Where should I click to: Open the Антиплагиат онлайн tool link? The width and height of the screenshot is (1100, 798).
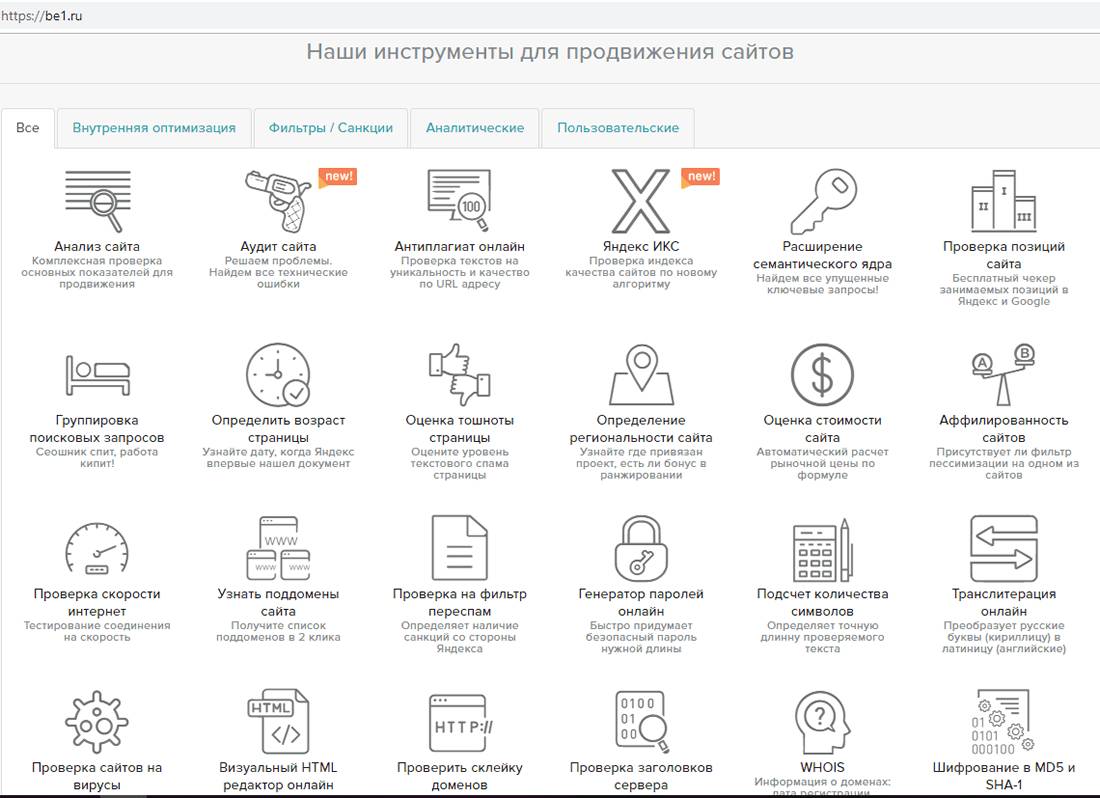pyautogui.click(x=459, y=245)
